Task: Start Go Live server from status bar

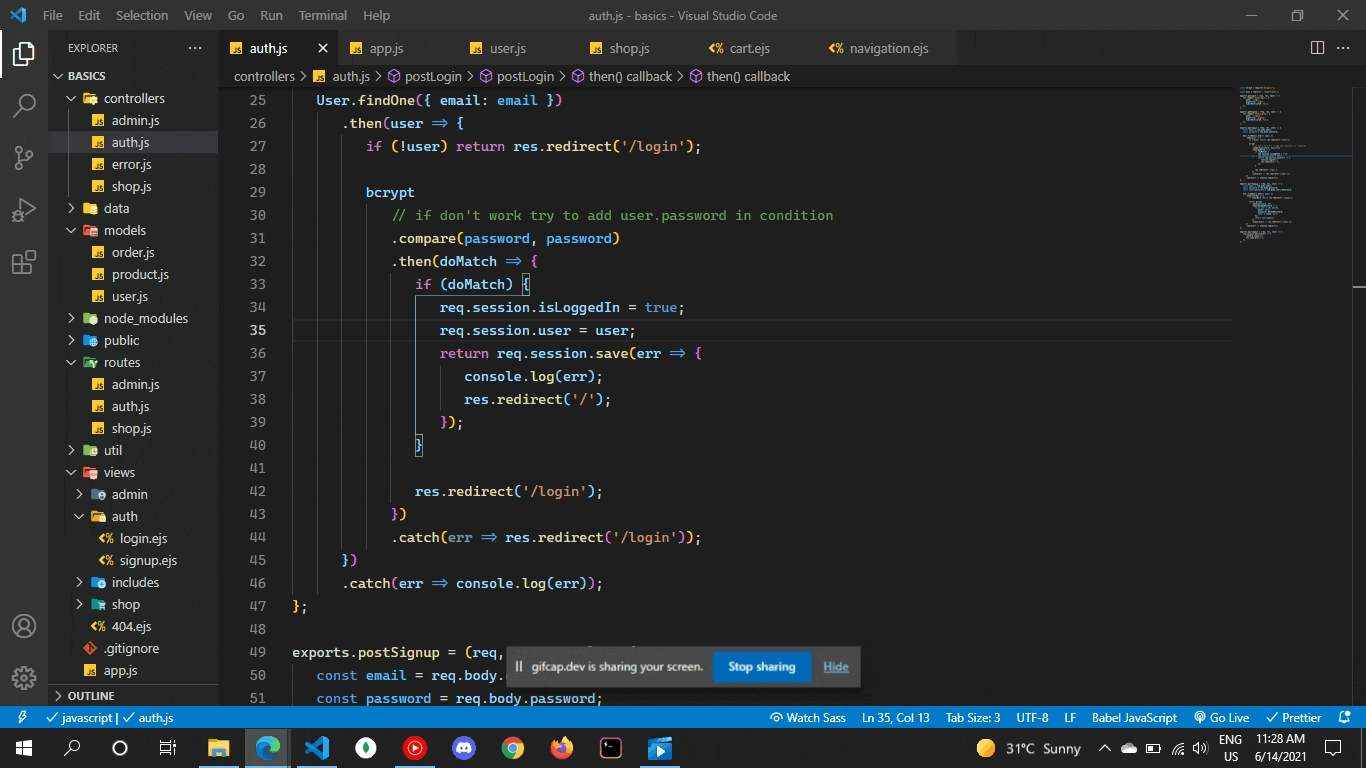Action: coord(1221,717)
